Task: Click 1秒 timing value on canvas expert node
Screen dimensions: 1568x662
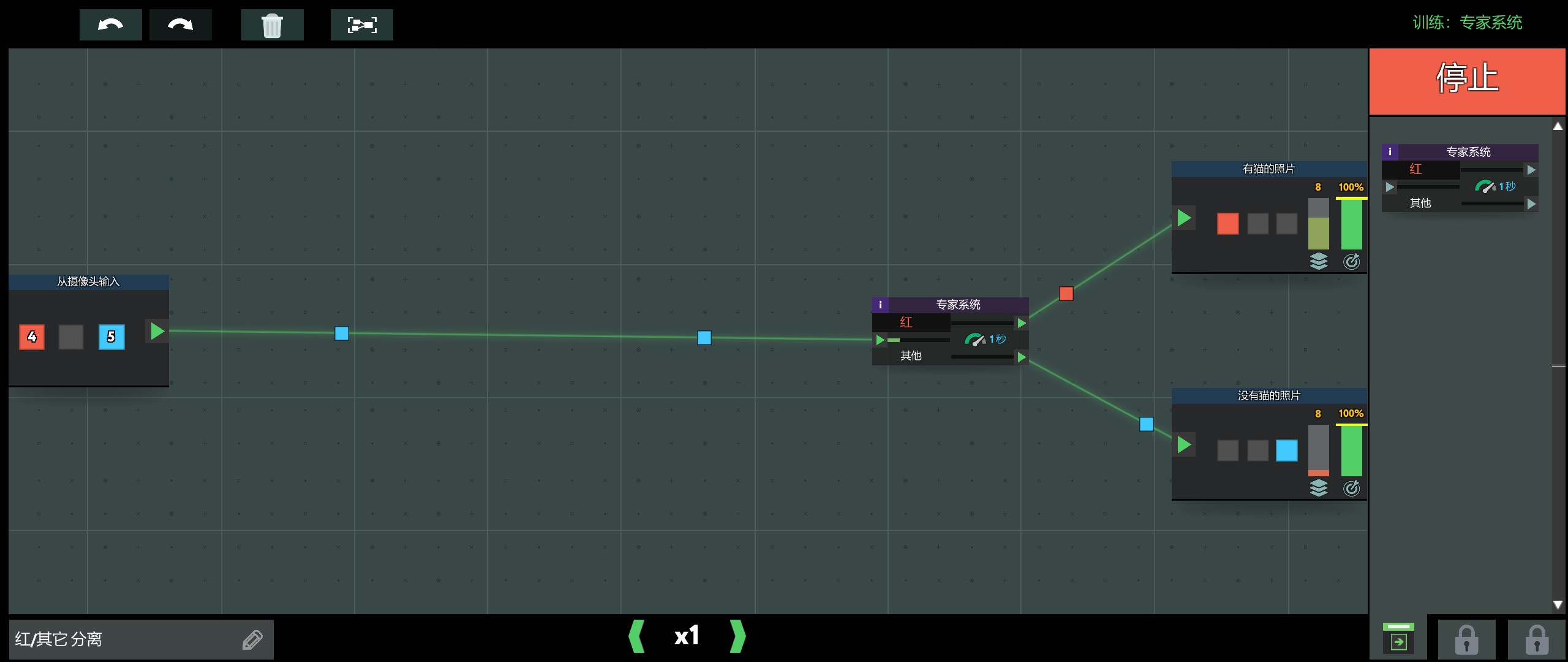Action: pos(998,339)
